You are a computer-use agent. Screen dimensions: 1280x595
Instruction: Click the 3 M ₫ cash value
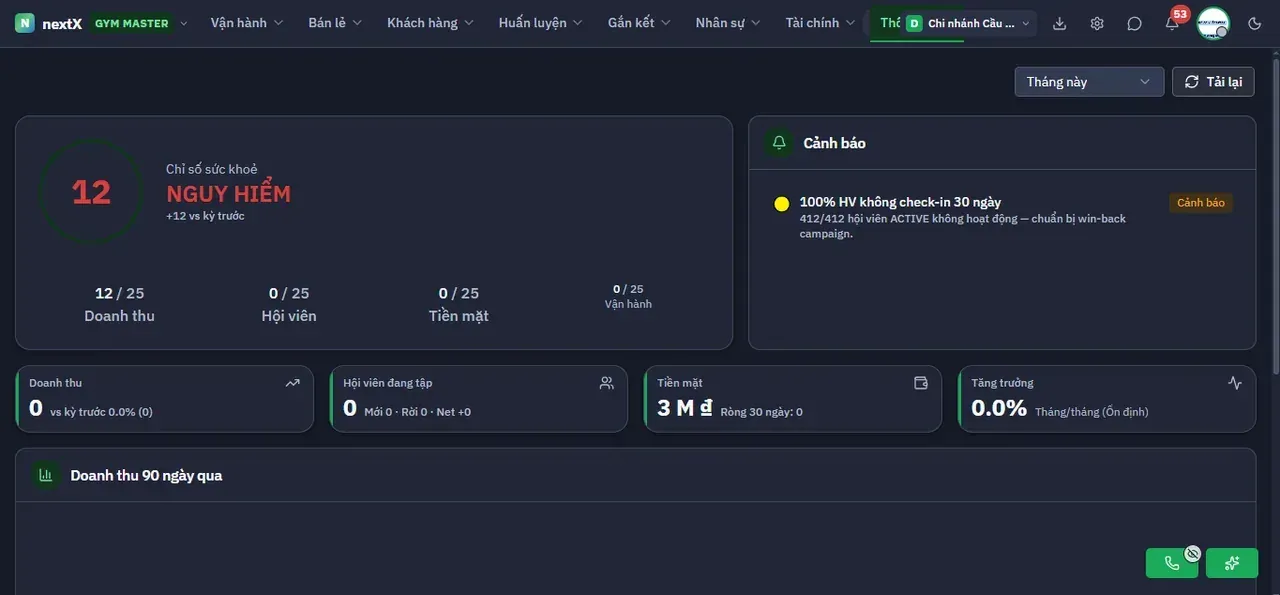pyautogui.click(x=685, y=408)
